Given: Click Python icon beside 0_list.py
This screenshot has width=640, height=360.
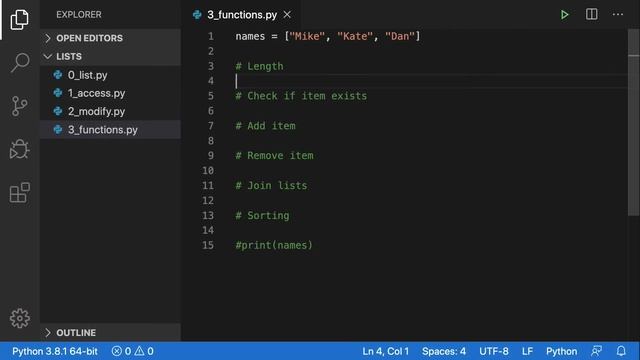Looking at the screenshot, I should (x=58, y=75).
